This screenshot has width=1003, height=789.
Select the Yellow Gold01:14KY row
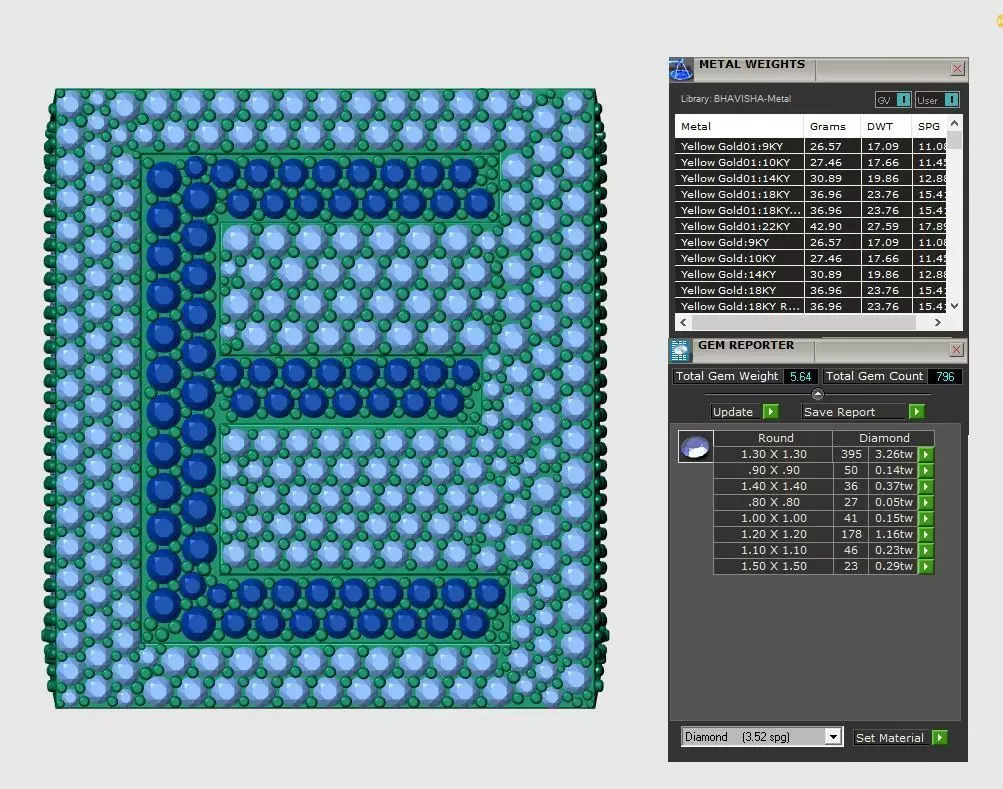810,179
